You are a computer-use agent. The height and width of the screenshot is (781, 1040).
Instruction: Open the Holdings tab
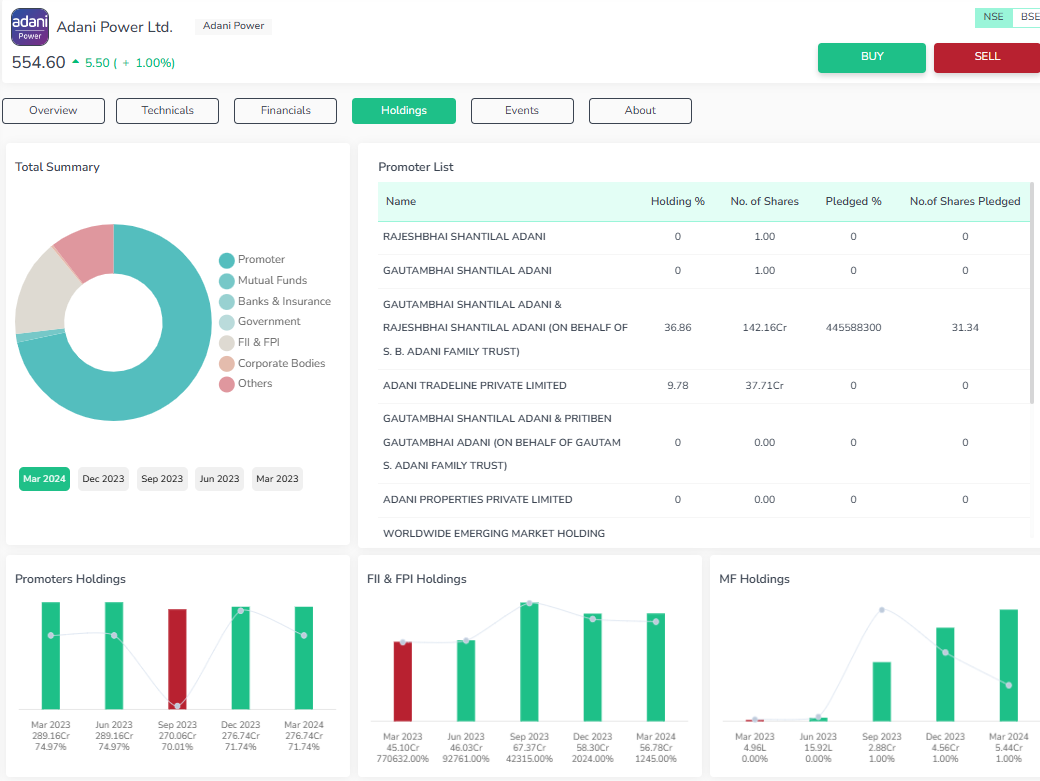tap(404, 111)
